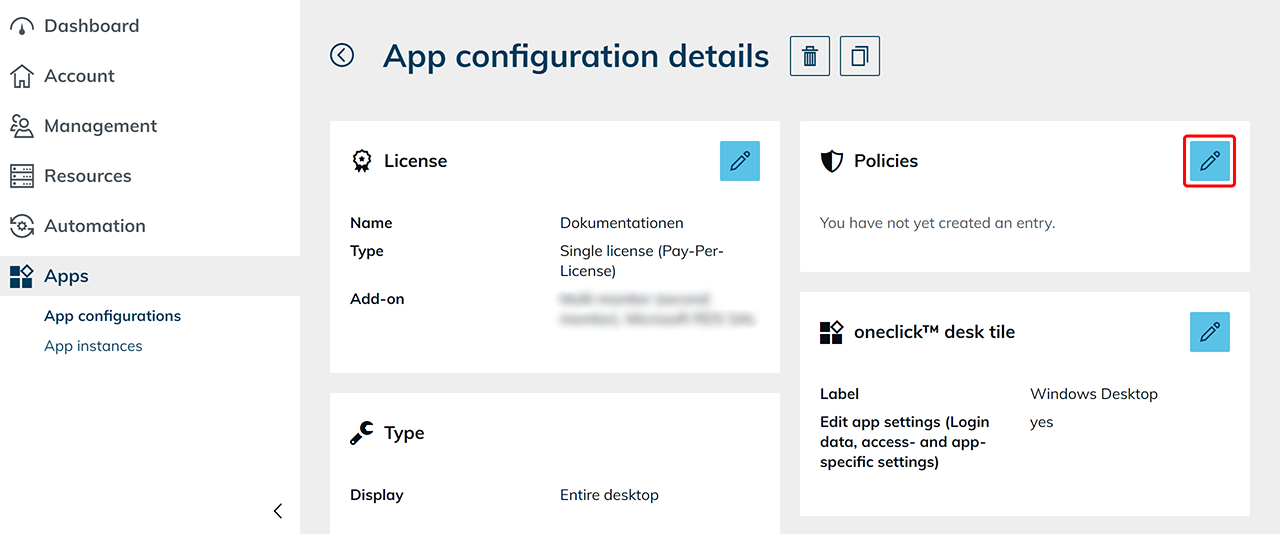The image size is (1280, 534).
Task: Click the wrench icon beside Type
Action: click(361, 433)
